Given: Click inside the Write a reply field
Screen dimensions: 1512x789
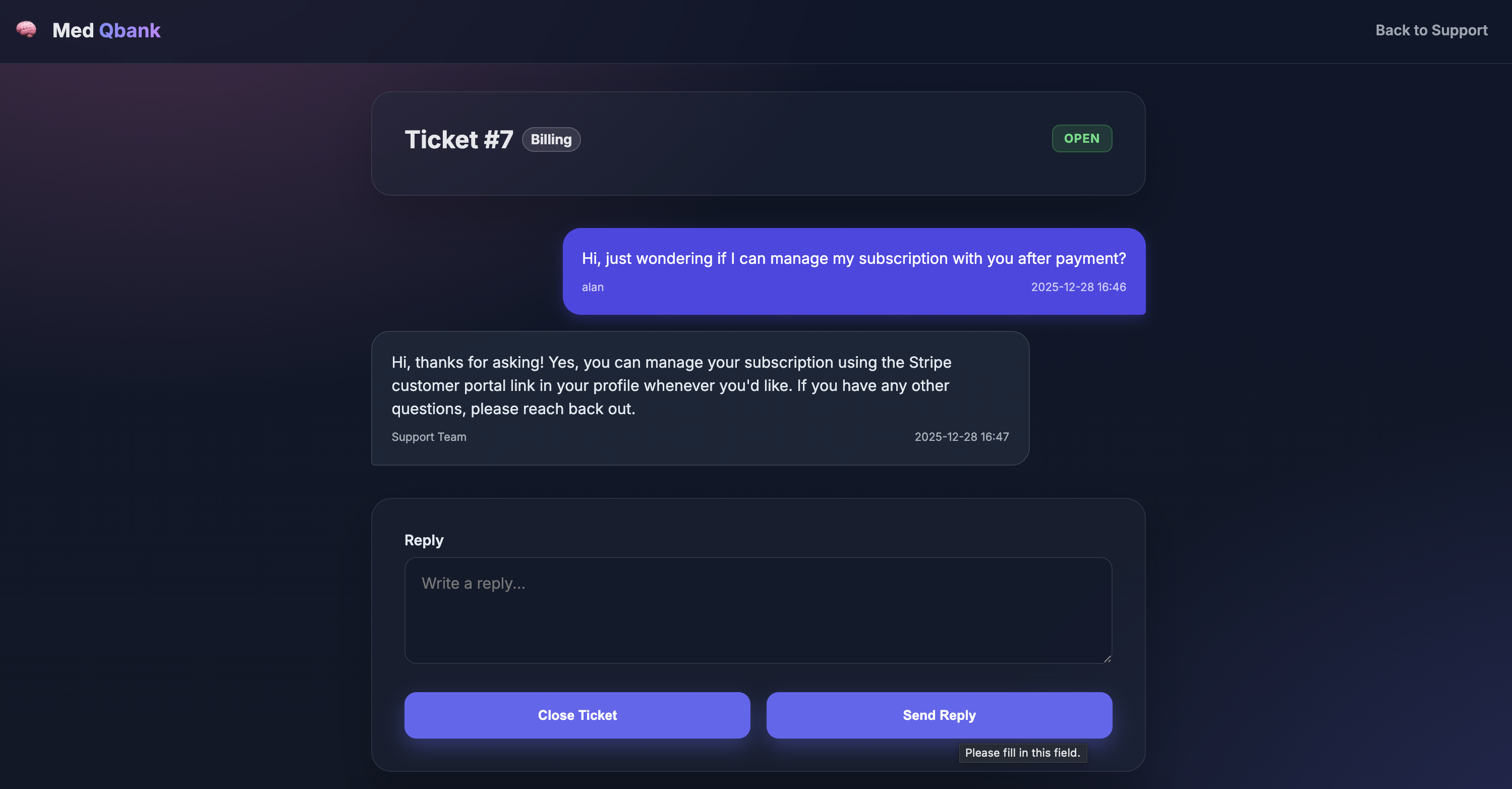Looking at the screenshot, I should point(758,610).
